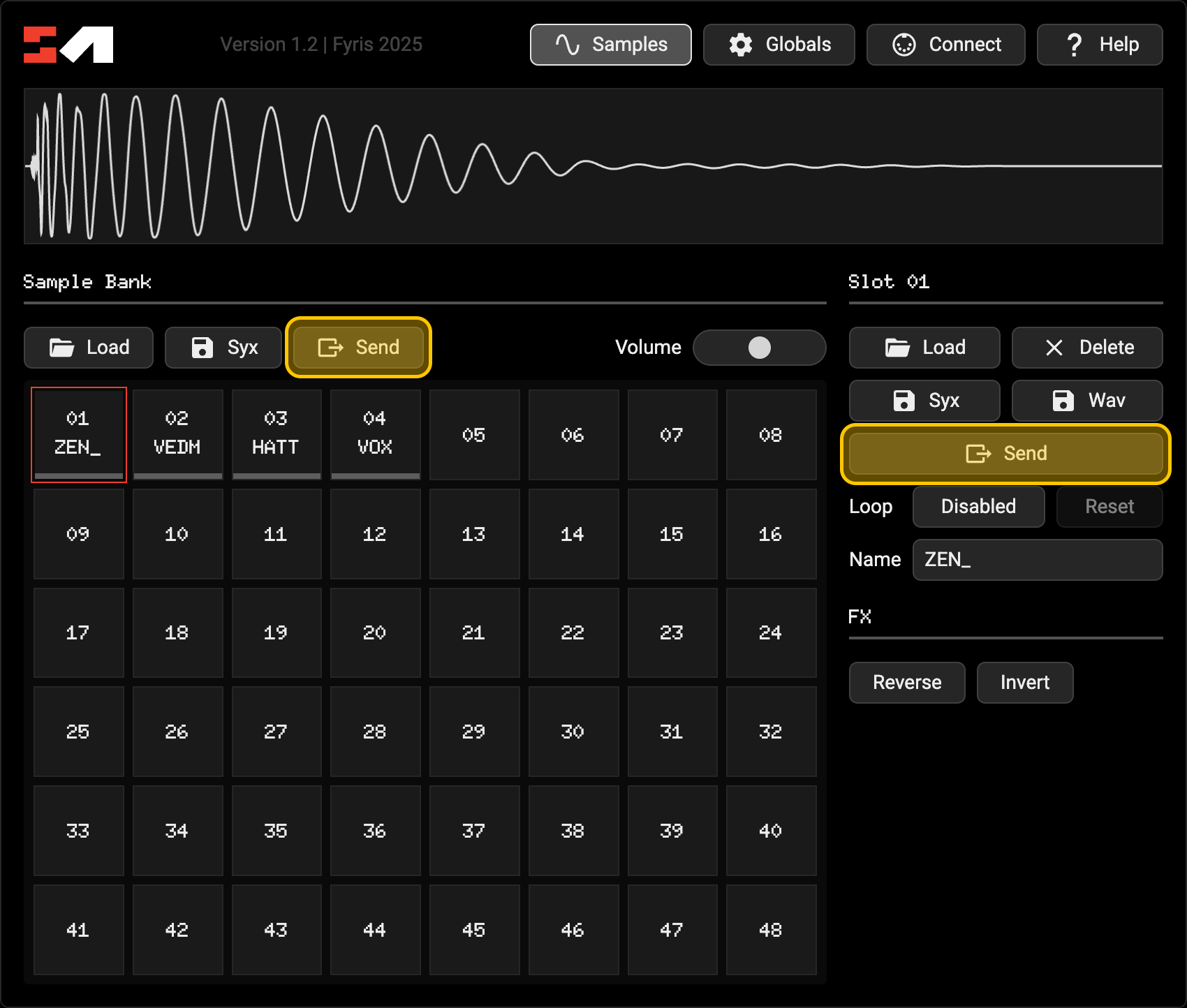Click the Sample Bank Send export icon
Image resolution: width=1187 pixels, height=1008 pixels.
330,348
